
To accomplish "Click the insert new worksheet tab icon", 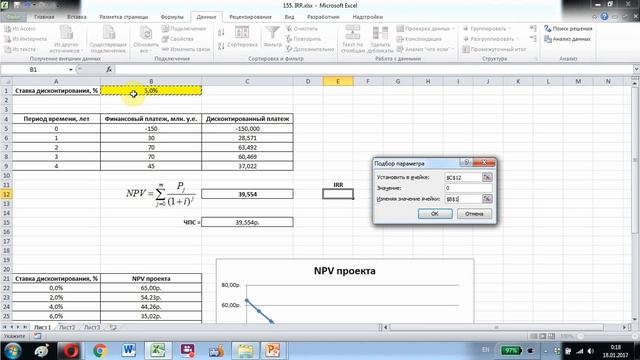I will 113,327.
